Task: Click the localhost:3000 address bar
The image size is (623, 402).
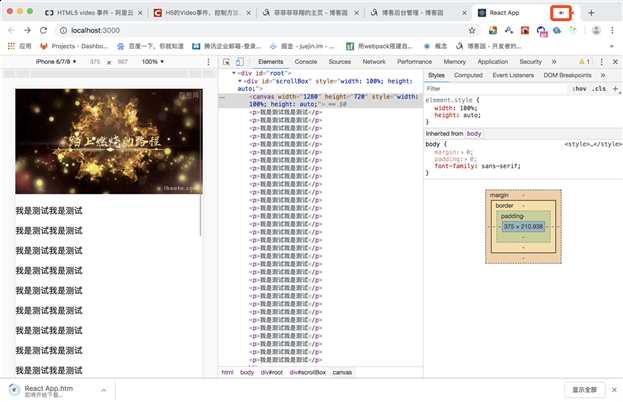Action: (262, 30)
